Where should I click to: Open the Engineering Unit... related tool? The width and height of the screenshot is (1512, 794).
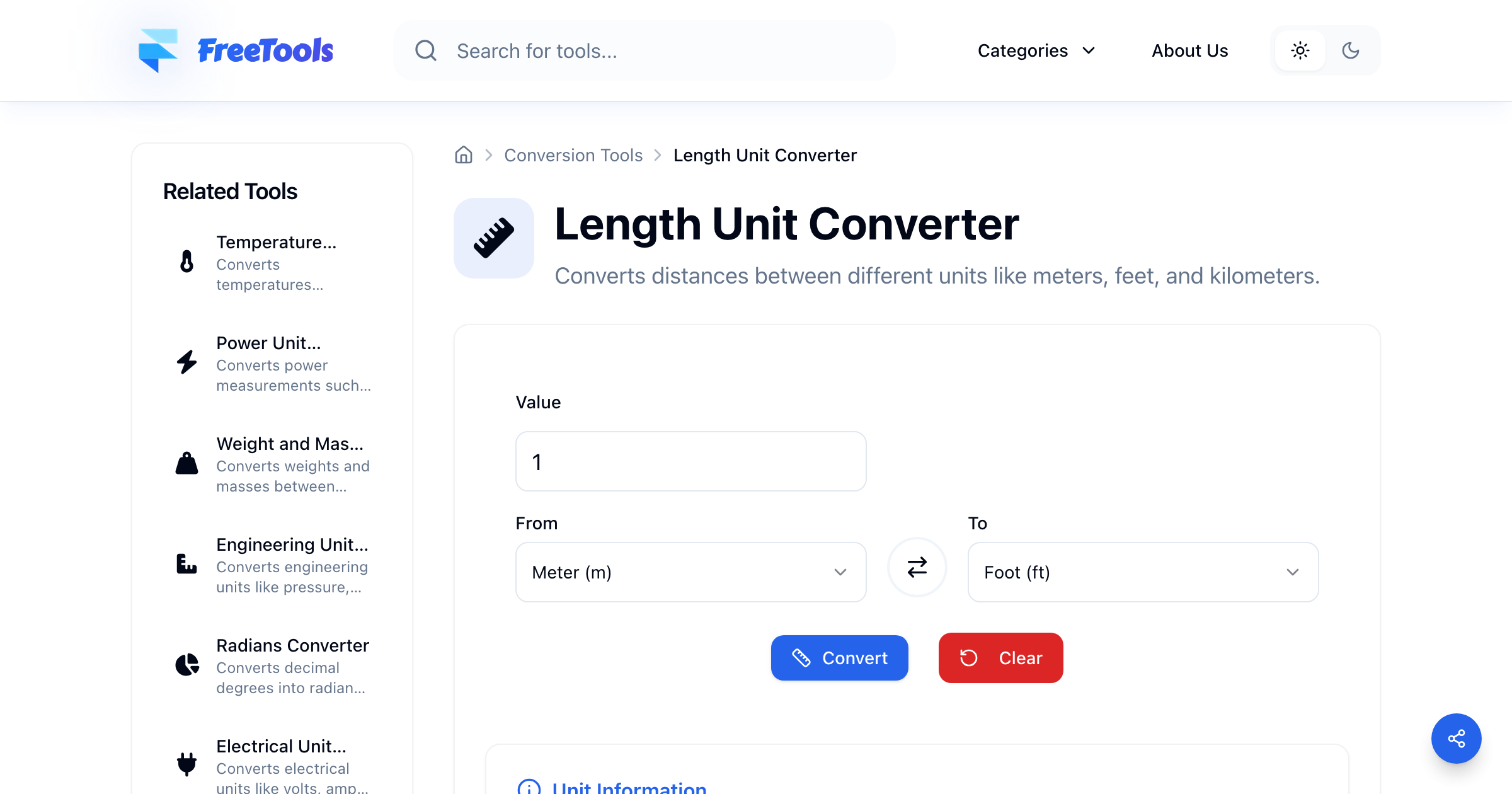pyautogui.click(x=273, y=565)
